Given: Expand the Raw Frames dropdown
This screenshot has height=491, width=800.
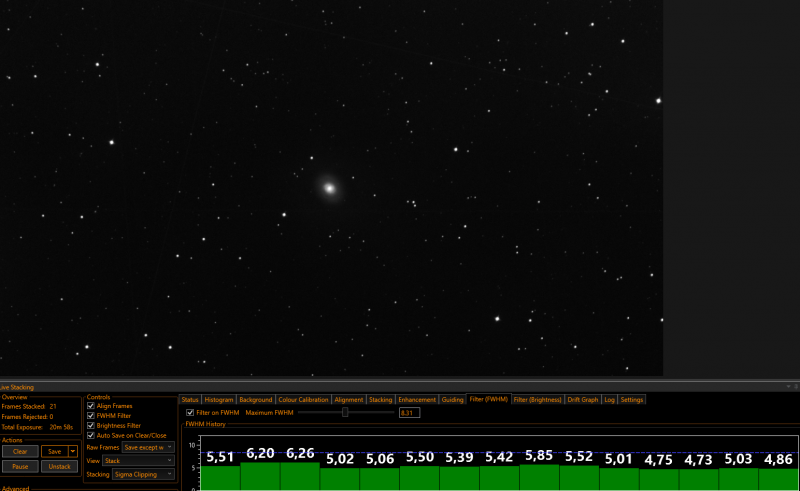Looking at the screenshot, I should (148, 447).
